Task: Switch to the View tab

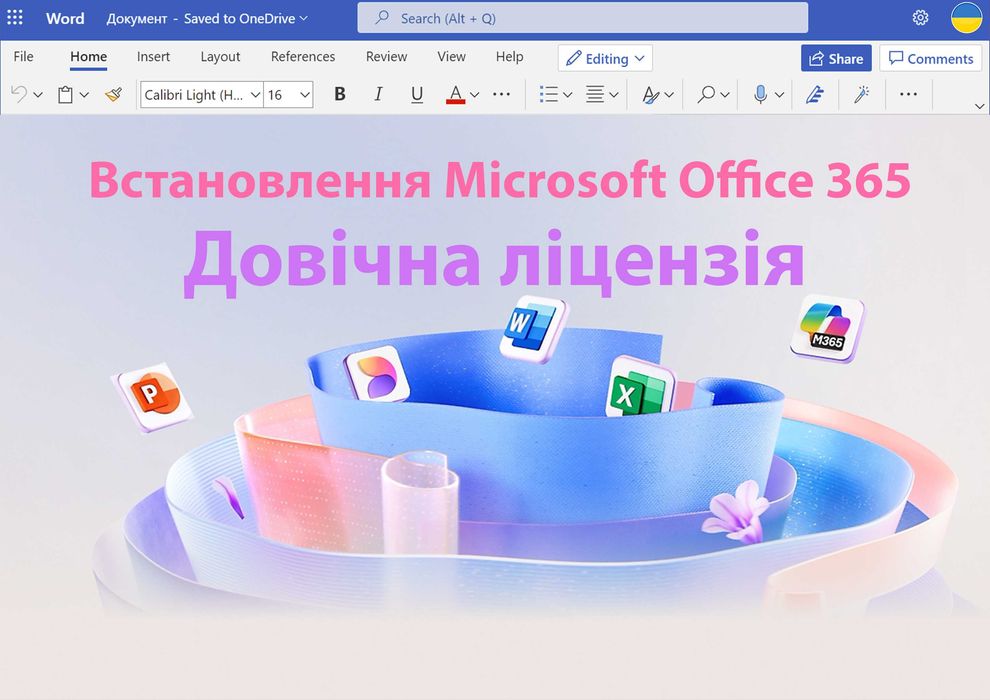Action: click(451, 57)
